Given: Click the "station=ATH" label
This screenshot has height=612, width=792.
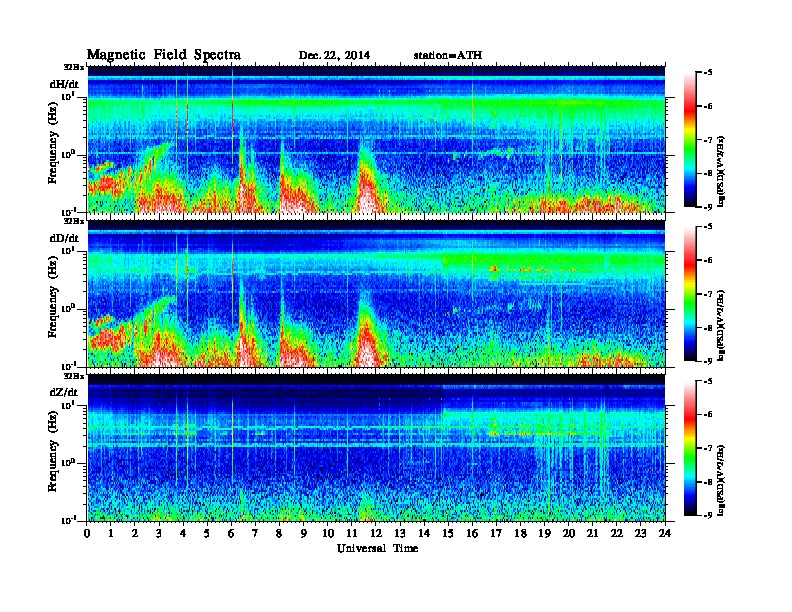Looking at the screenshot, I should 448,55.
